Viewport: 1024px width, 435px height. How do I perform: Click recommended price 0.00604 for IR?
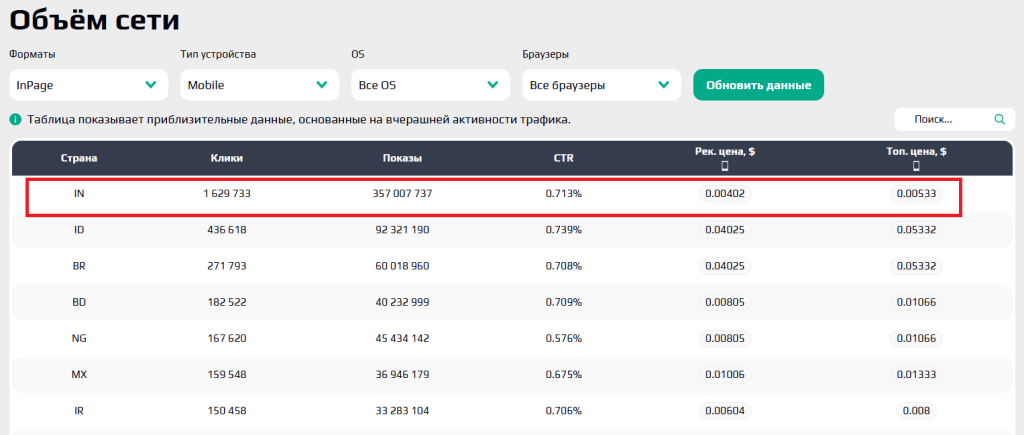tap(725, 411)
